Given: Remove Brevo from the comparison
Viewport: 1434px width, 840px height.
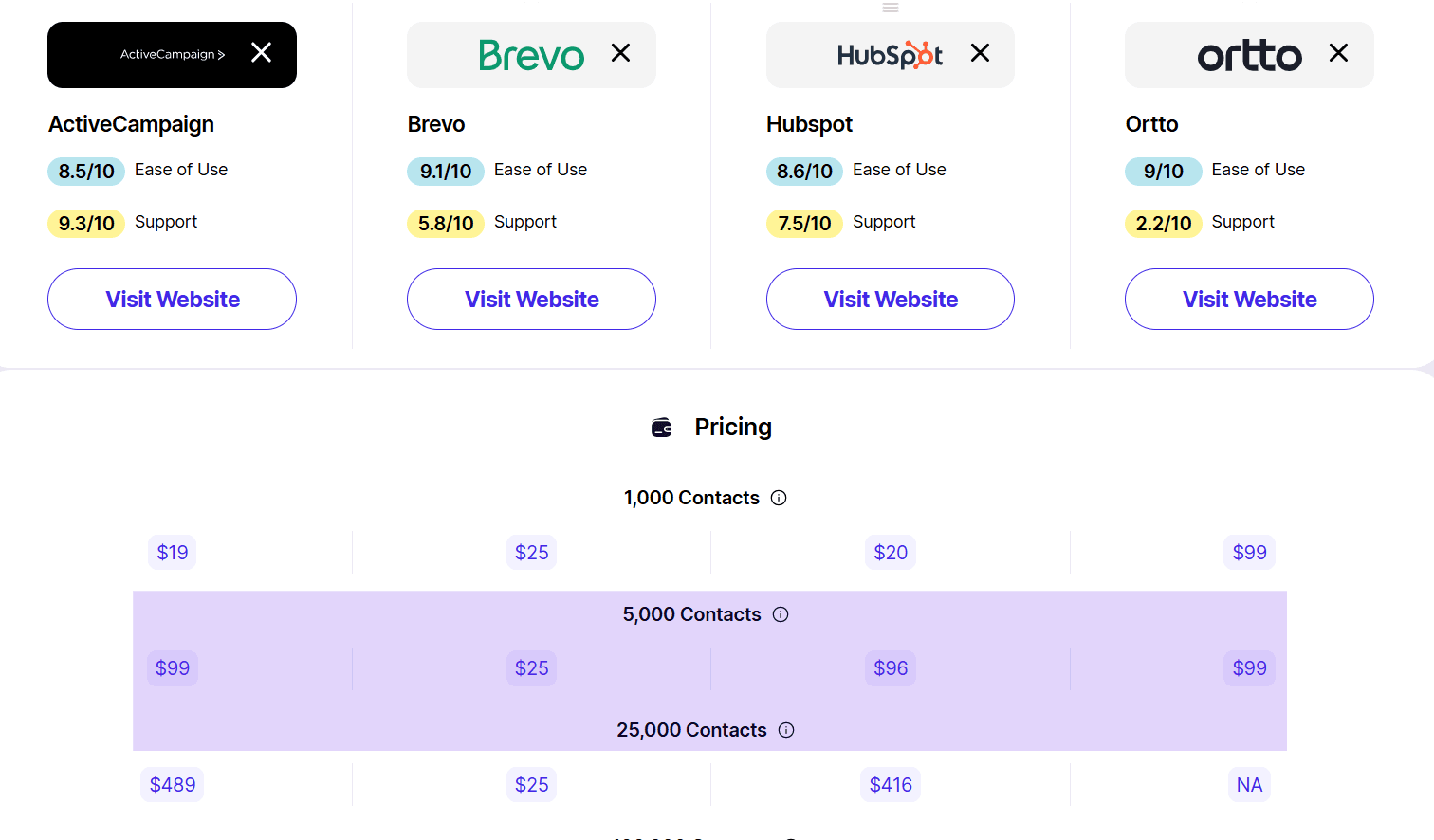Looking at the screenshot, I should [621, 53].
